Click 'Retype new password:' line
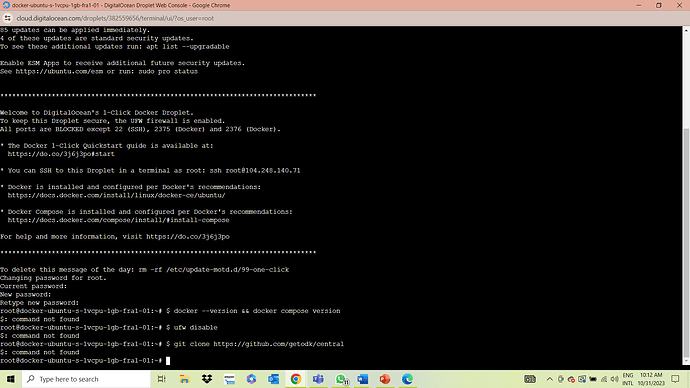The image size is (690, 388). pyautogui.click(x=40, y=303)
